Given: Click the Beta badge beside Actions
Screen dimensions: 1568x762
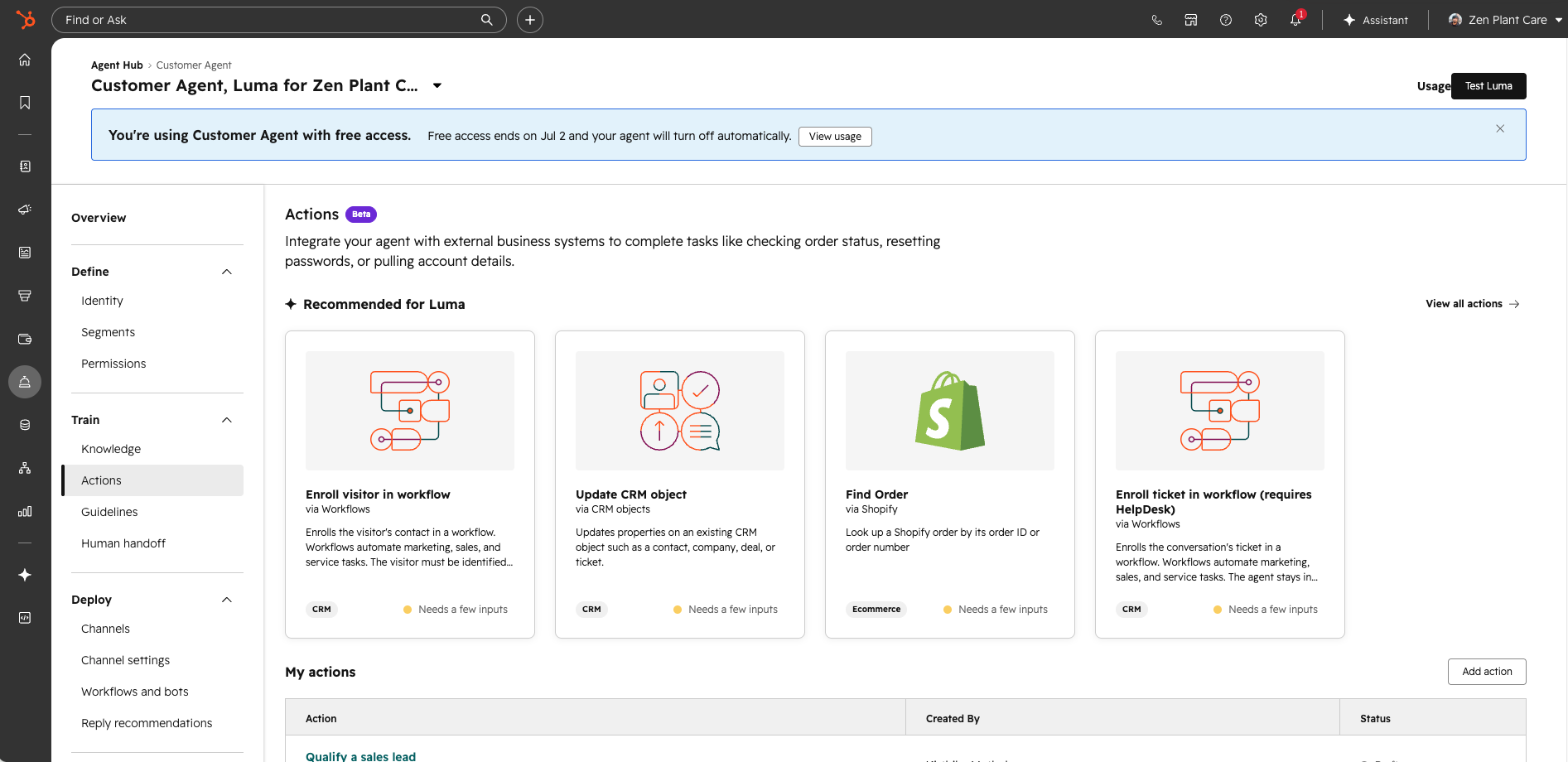Looking at the screenshot, I should [x=361, y=215].
